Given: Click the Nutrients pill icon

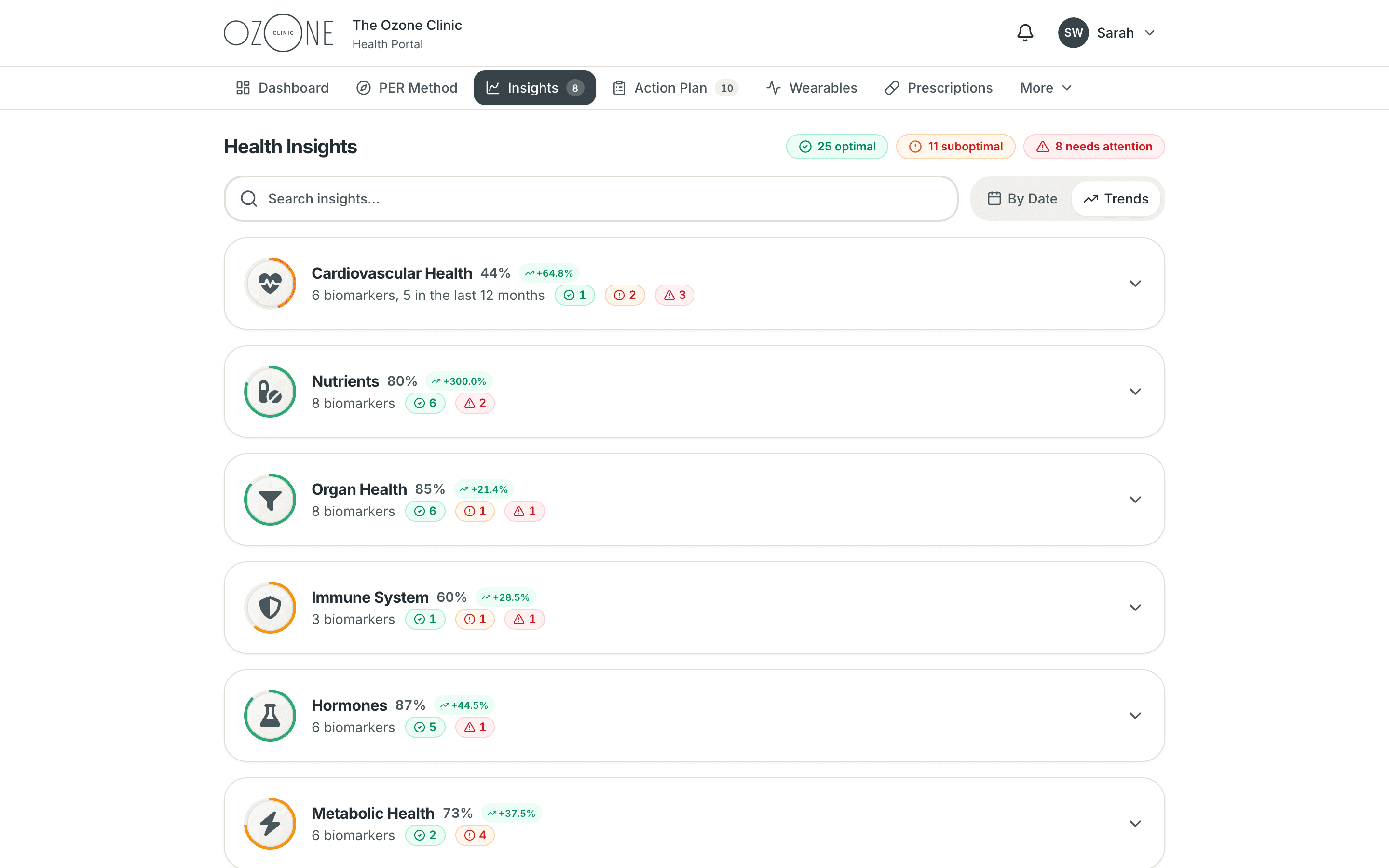Looking at the screenshot, I should point(270,392).
